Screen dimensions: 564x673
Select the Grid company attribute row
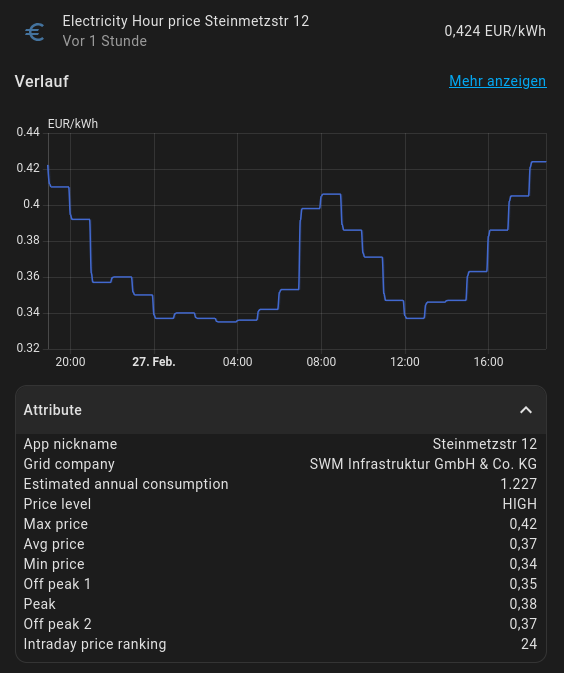(x=281, y=464)
